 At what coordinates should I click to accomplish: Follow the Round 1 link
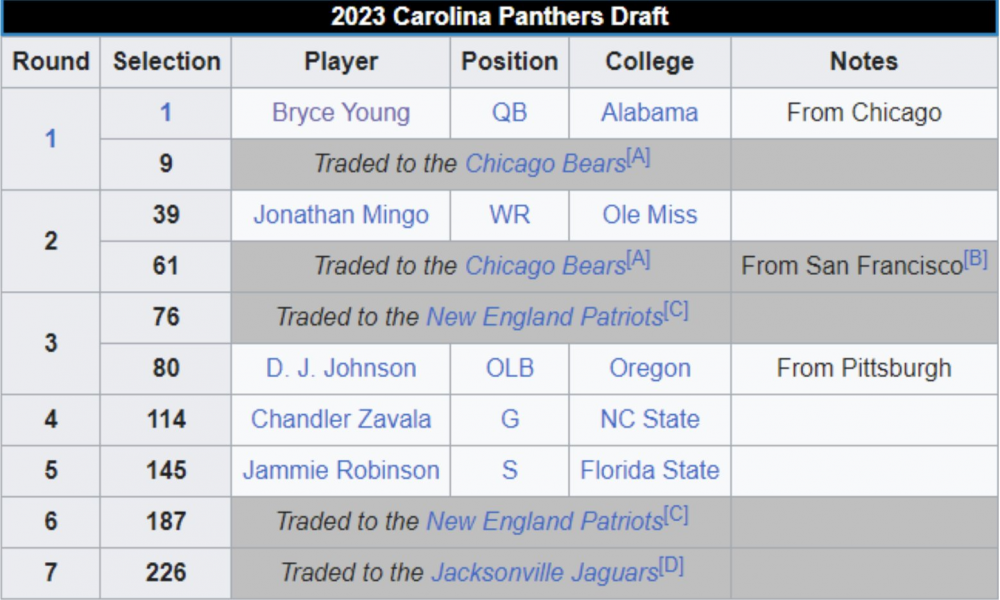coord(51,139)
